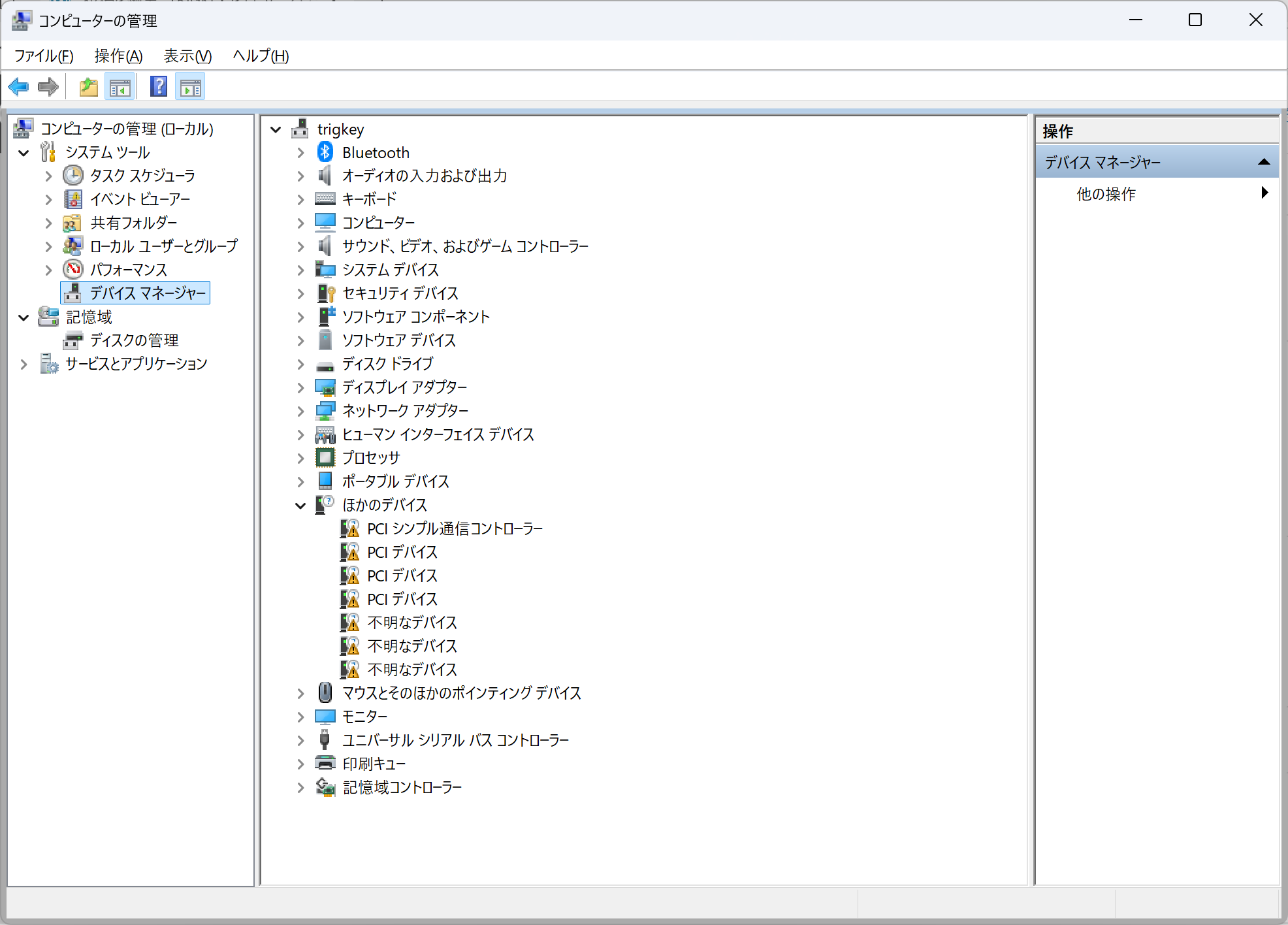The image size is (1288, 925).
Task: Click the パフォーマンス gauge icon
Action: [x=73, y=269]
